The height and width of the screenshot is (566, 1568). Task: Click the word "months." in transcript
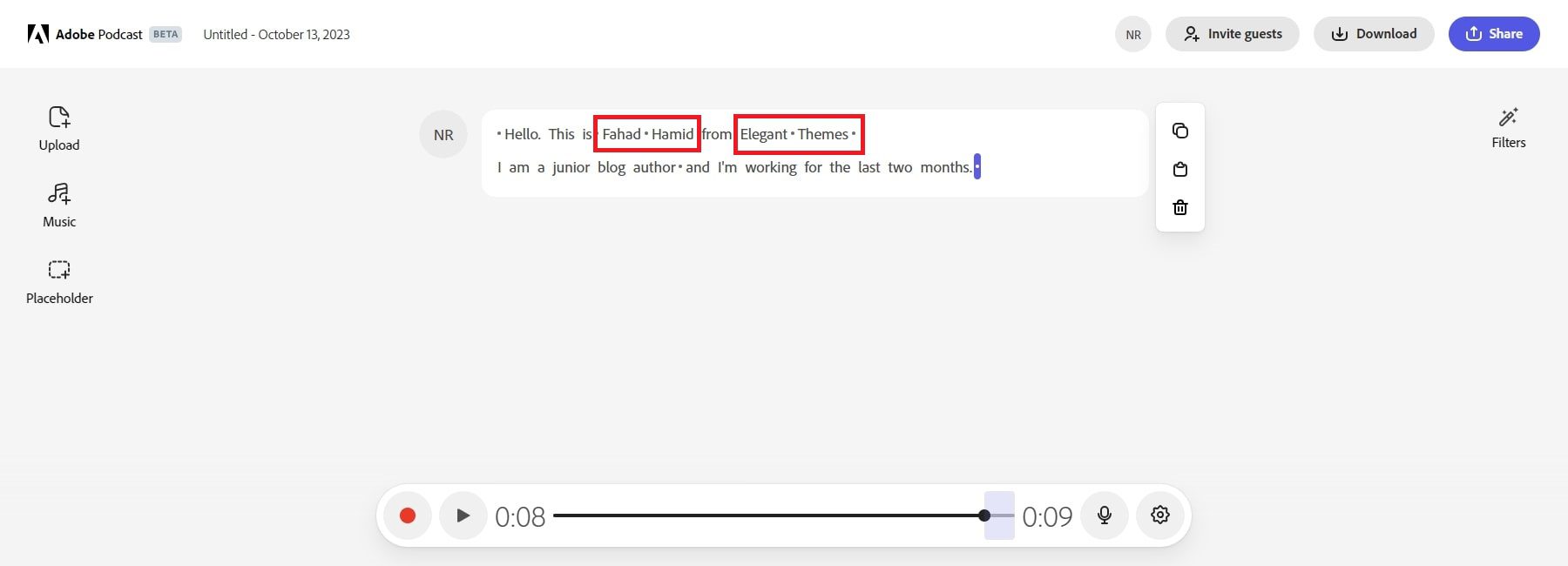coord(946,167)
